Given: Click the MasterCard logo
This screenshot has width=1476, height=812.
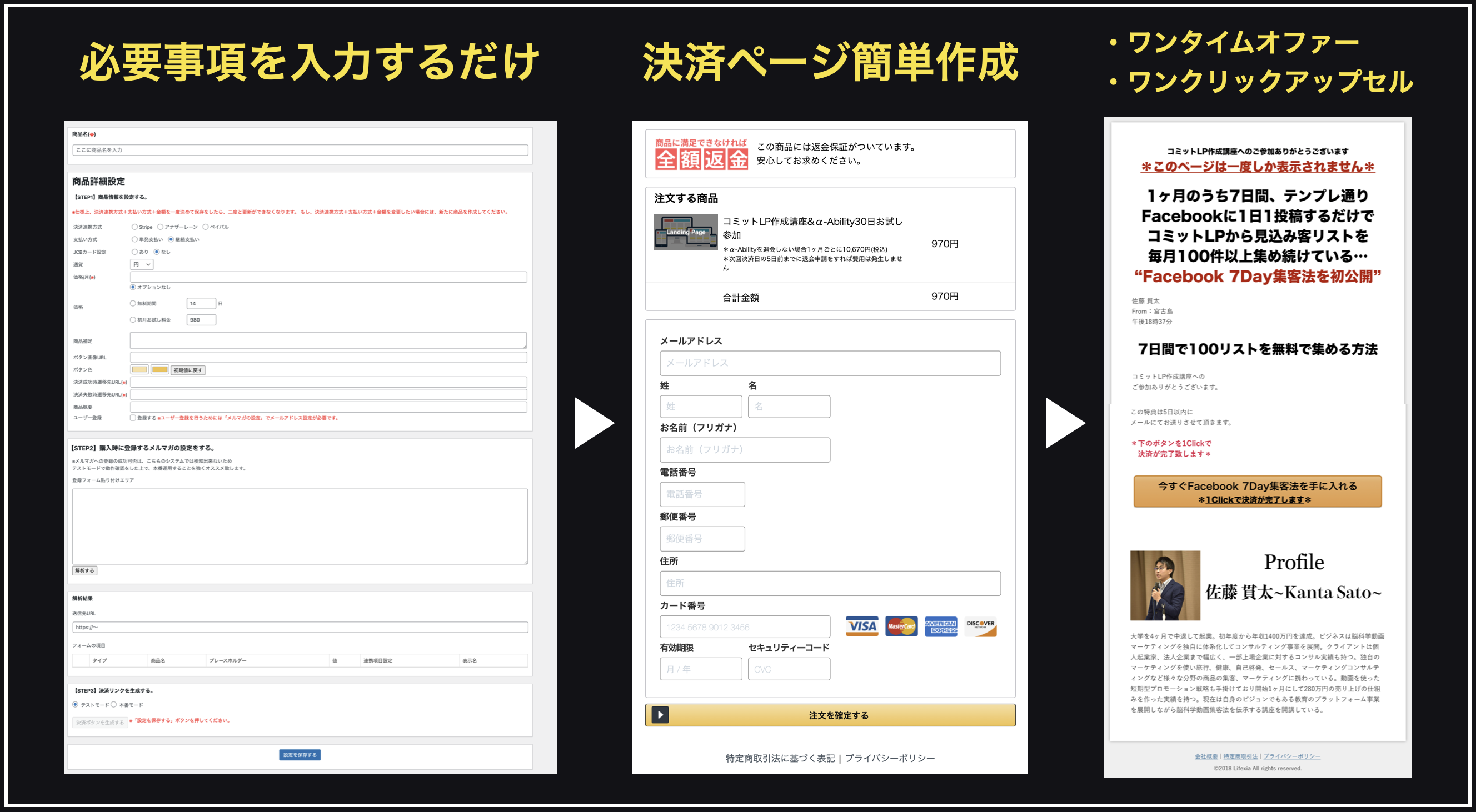Looking at the screenshot, I should 901,626.
